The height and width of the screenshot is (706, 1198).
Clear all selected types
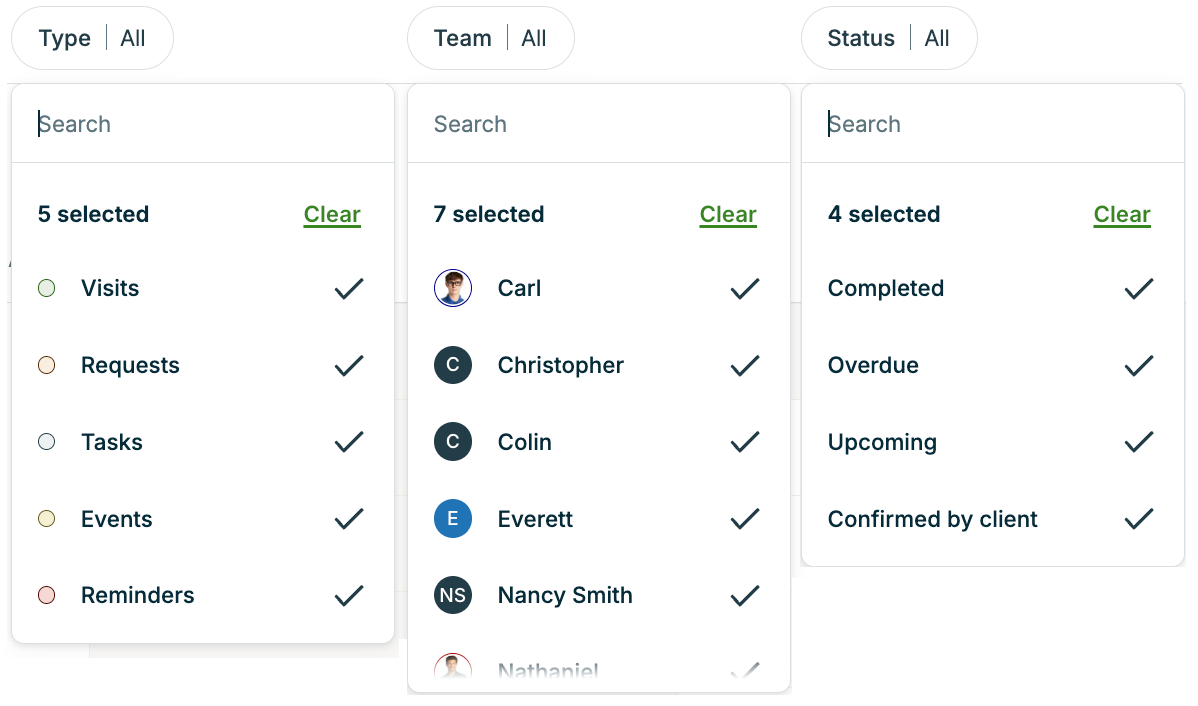[x=332, y=215]
